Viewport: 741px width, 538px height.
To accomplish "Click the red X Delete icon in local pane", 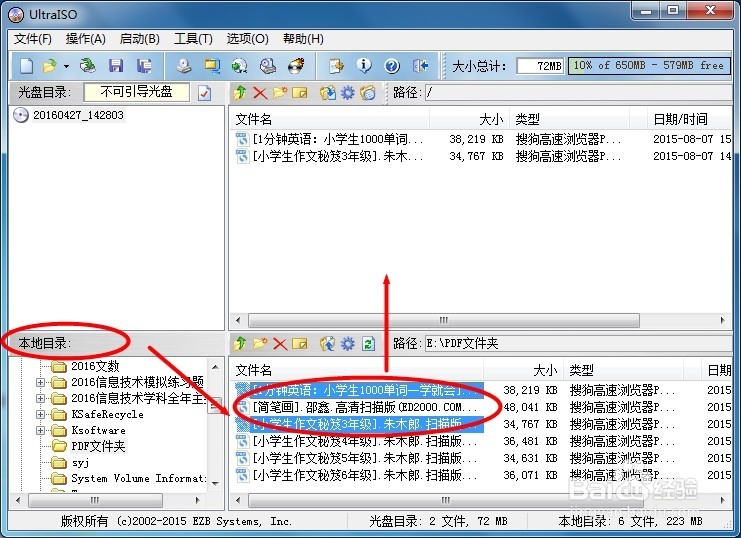I will pyautogui.click(x=280, y=344).
